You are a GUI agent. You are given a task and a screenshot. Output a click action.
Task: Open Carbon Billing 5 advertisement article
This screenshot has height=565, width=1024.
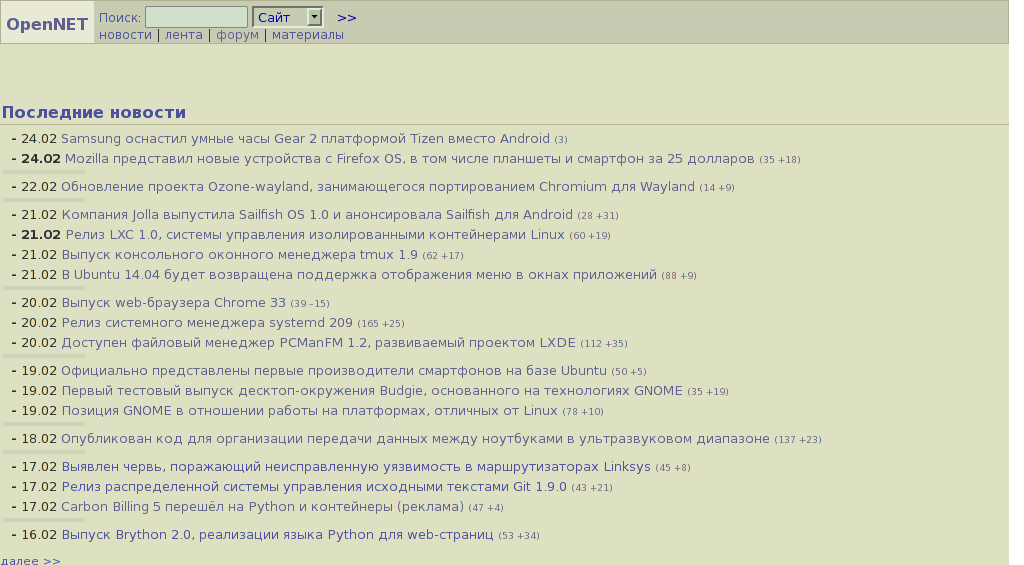coord(263,507)
